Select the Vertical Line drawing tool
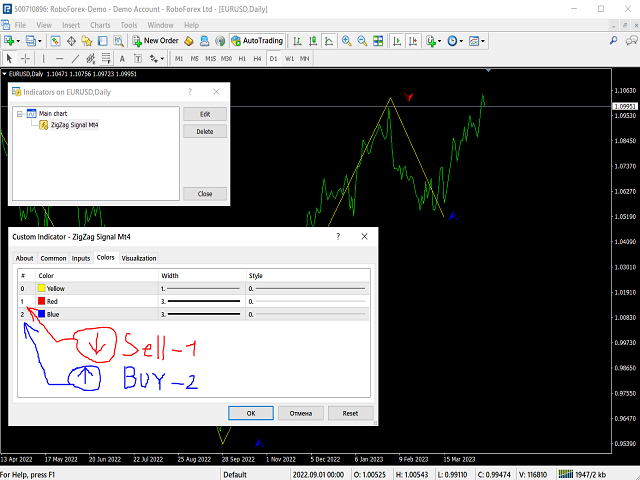Image resolution: width=640 pixels, height=480 pixels. point(43,59)
